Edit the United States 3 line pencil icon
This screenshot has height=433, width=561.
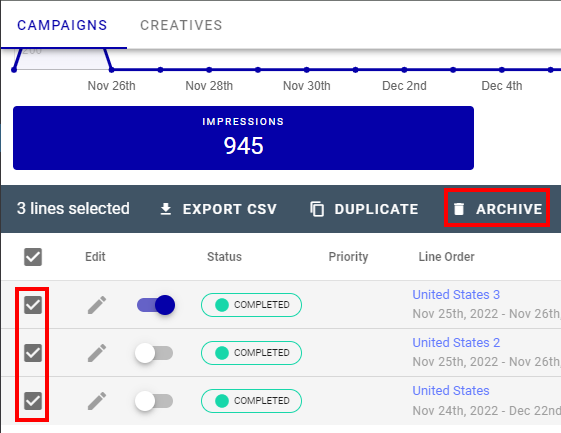(x=97, y=305)
